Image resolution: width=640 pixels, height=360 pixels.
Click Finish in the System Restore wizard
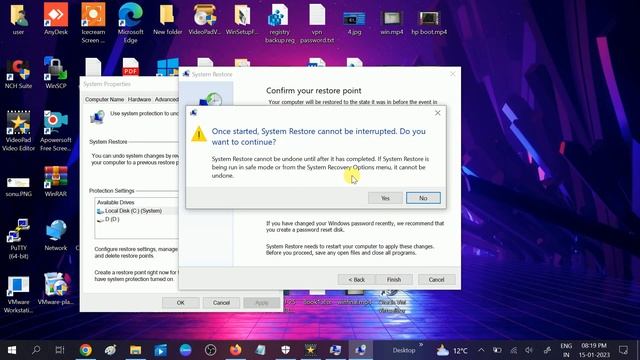click(393, 280)
